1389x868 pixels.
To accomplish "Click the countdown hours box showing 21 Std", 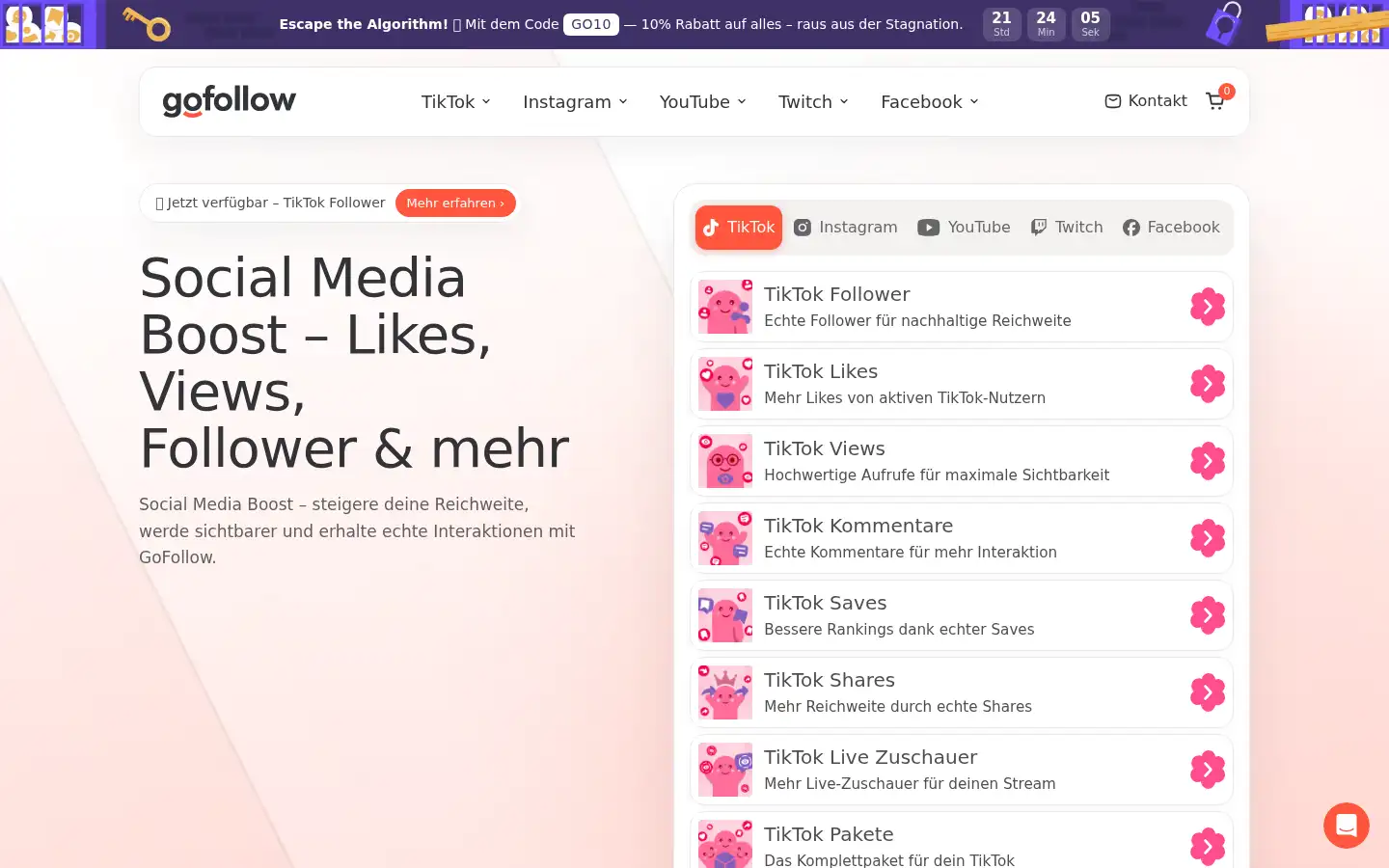I will point(1002,24).
